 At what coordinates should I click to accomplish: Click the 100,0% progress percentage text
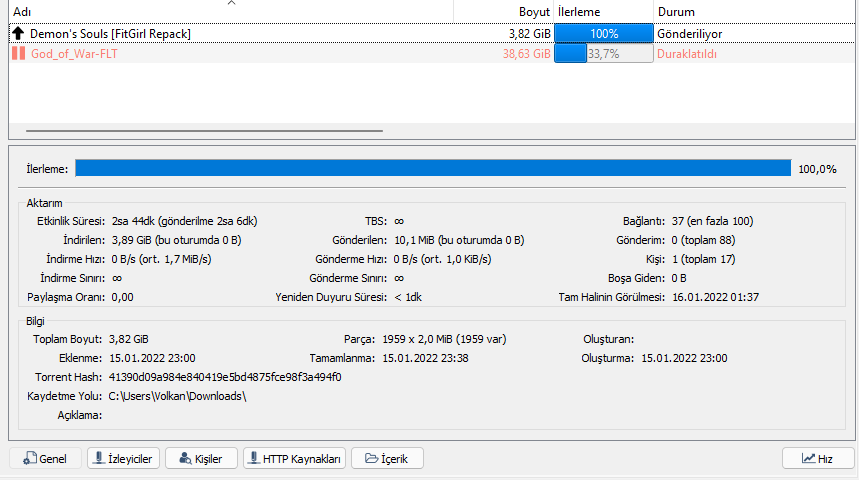tap(817, 169)
